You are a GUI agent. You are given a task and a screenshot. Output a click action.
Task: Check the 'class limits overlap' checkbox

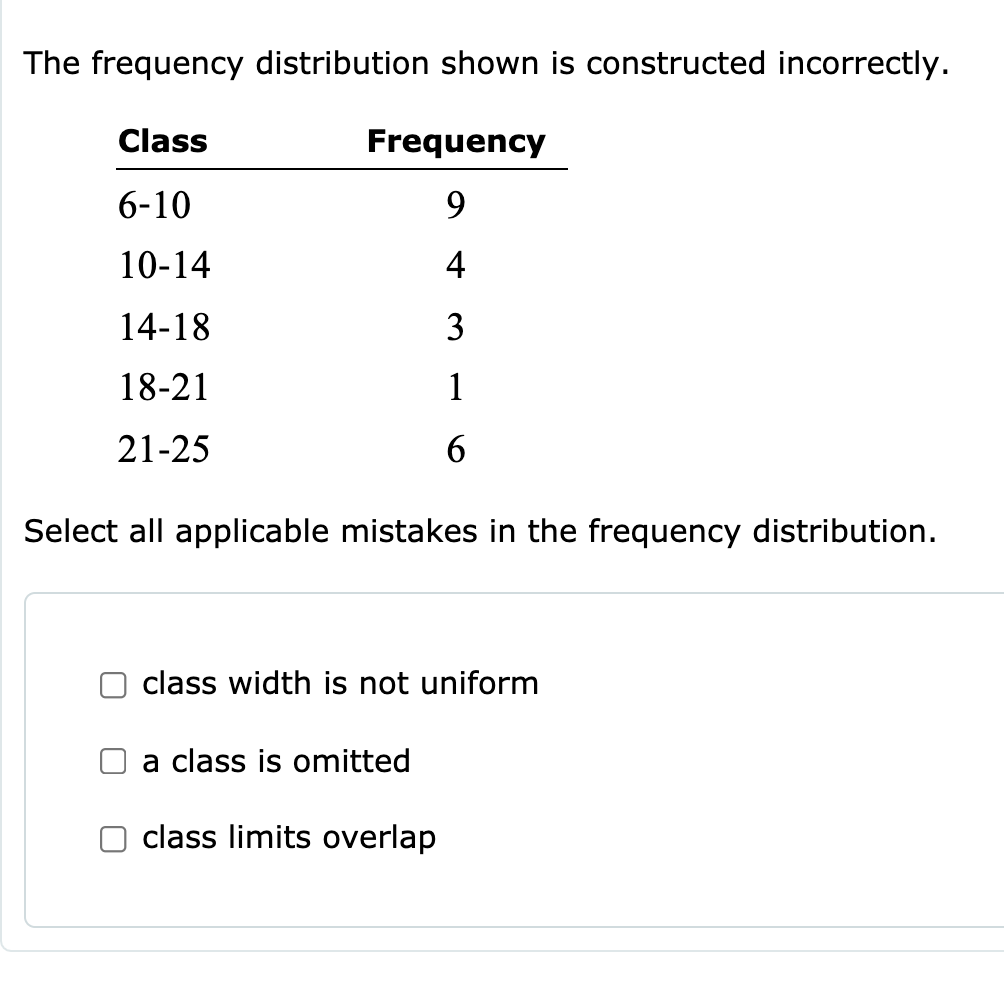[x=113, y=838]
